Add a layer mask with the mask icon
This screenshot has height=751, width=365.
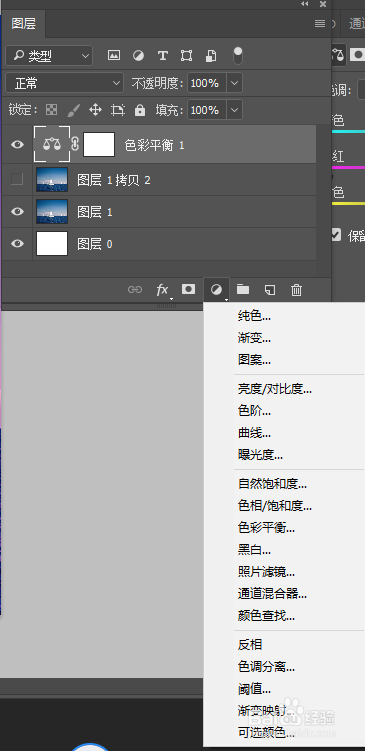188,289
